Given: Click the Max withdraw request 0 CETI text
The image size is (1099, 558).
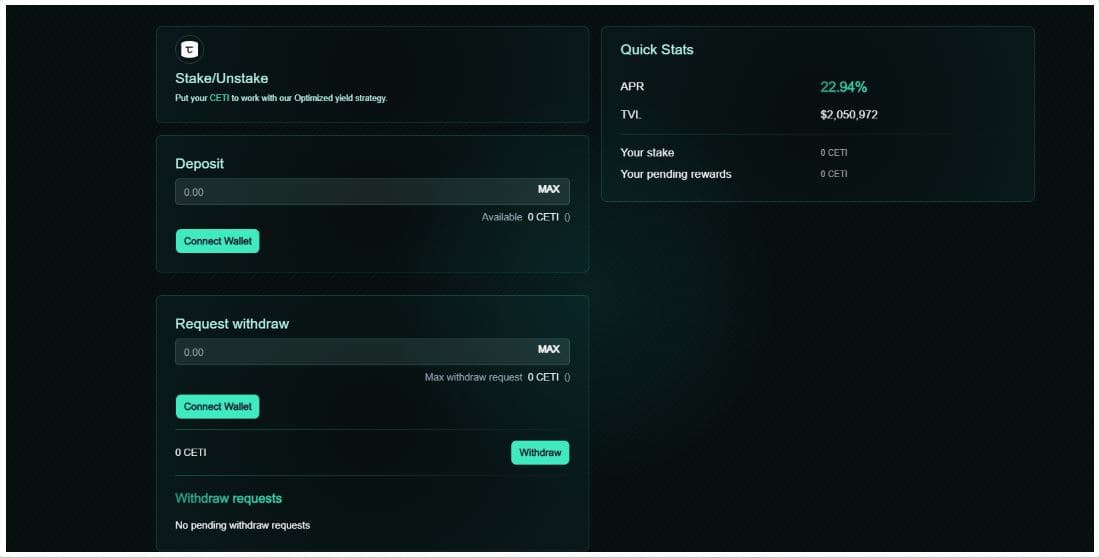Looking at the screenshot, I should (497, 377).
